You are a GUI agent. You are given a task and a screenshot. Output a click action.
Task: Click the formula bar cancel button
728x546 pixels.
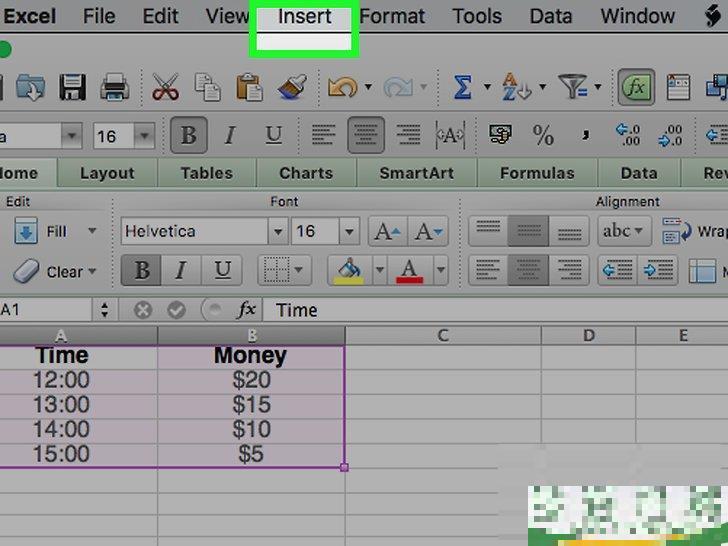[x=143, y=310]
